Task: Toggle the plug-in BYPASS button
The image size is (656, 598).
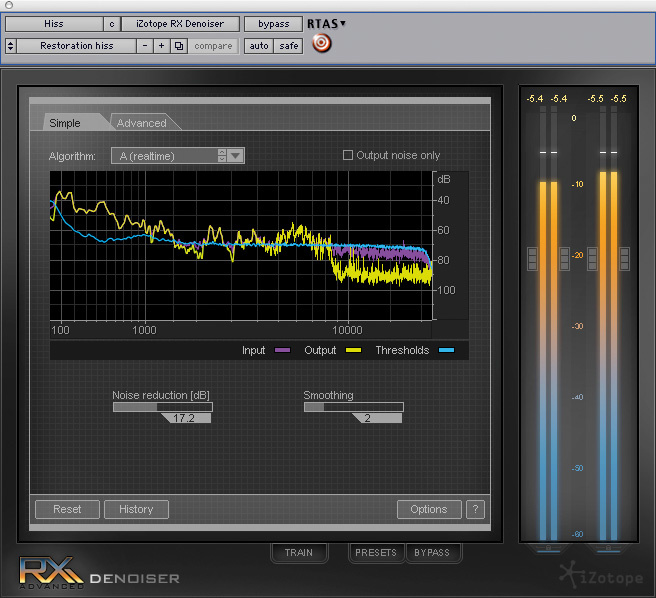Action: (x=432, y=552)
